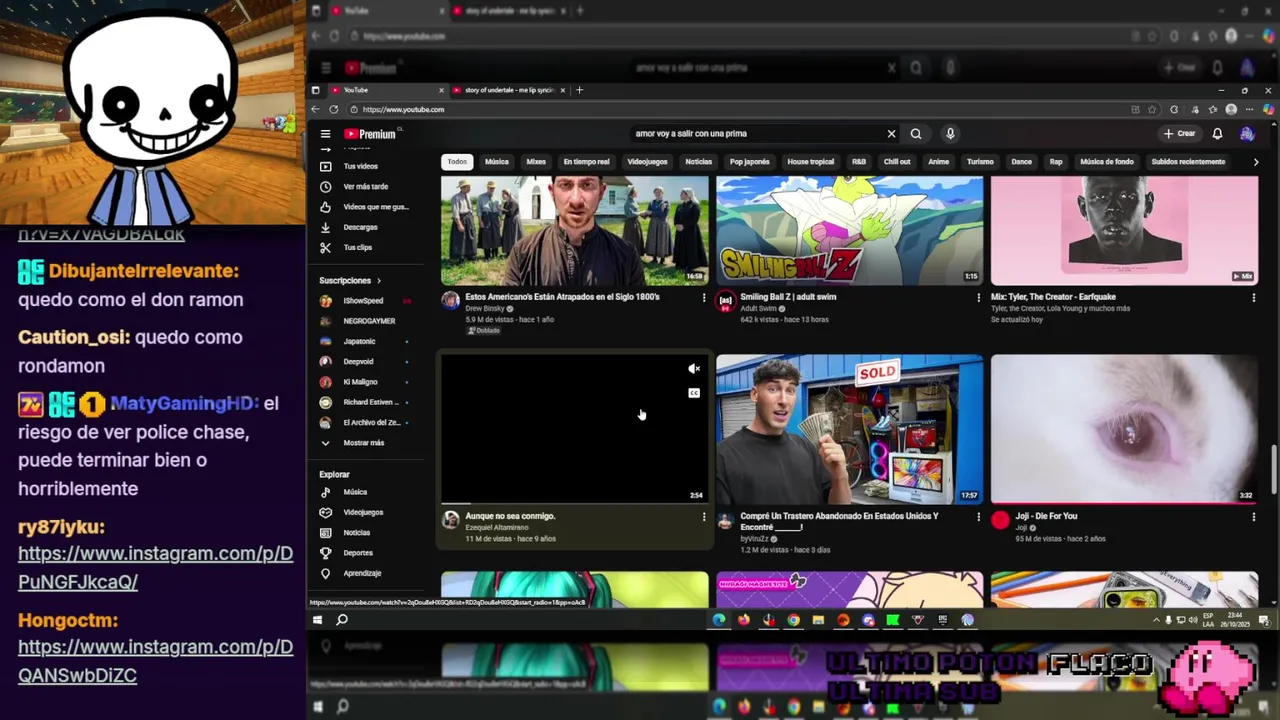
Task: Unmute the hovered video preview
Action: pyautogui.click(x=694, y=369)
